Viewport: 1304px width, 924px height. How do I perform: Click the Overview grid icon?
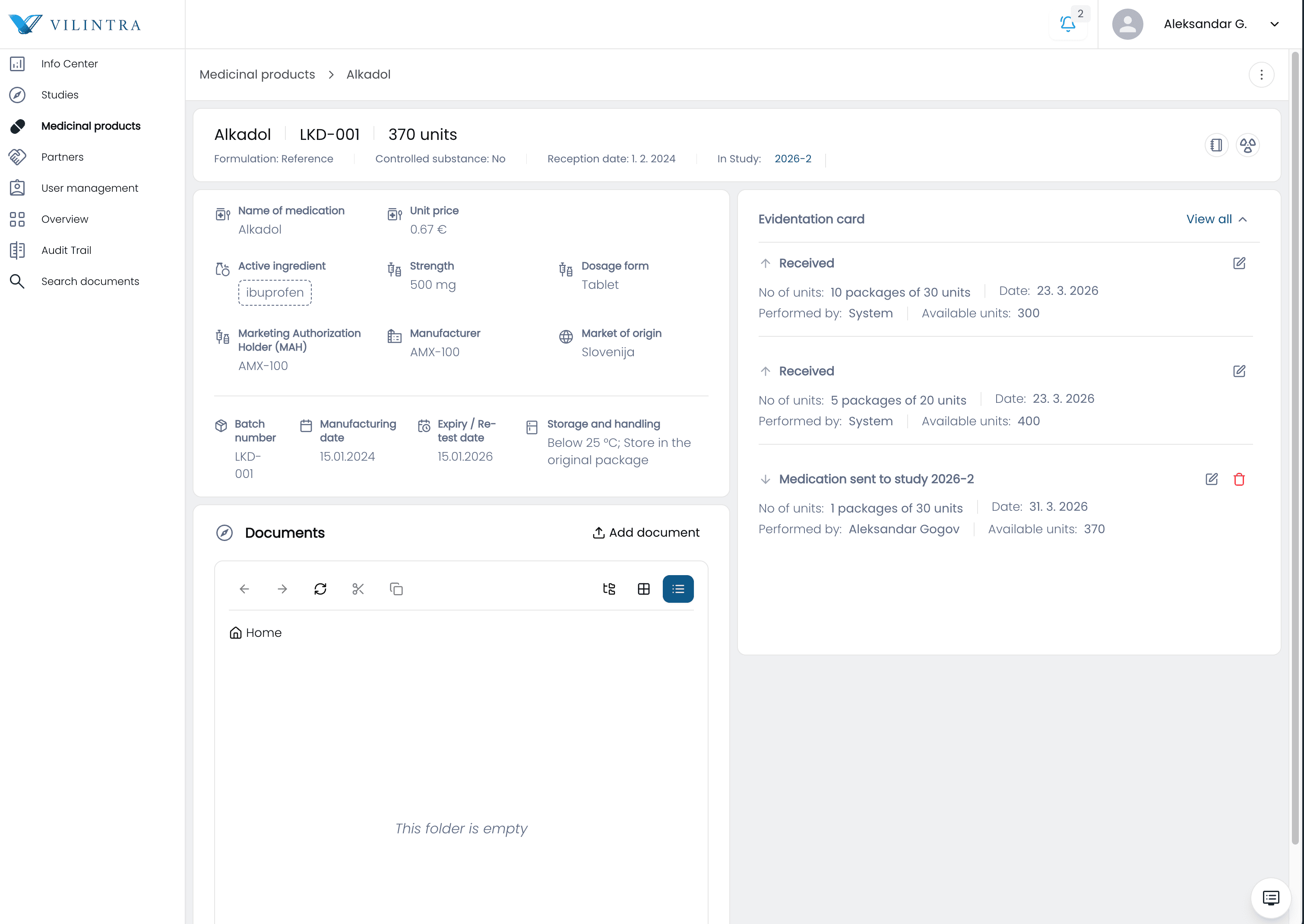click(17, 219)
